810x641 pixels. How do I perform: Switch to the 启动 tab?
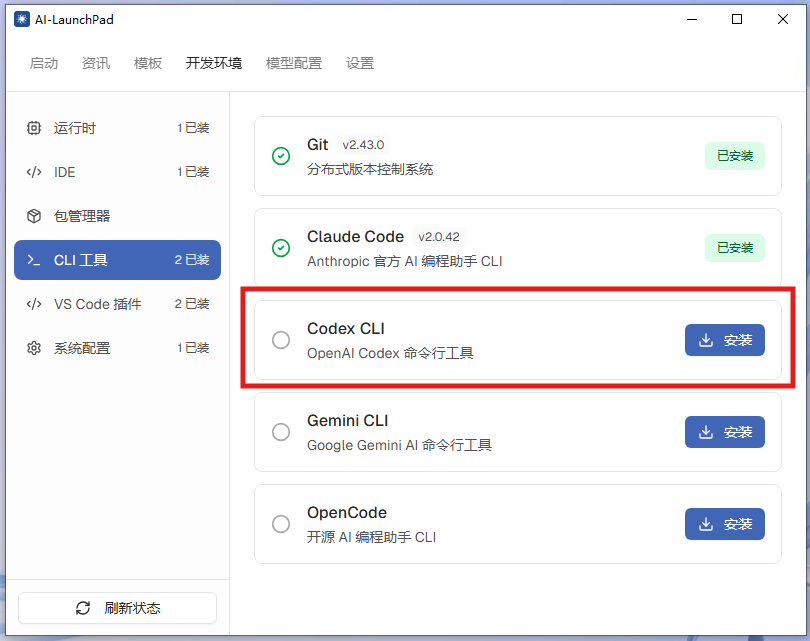(x=44, y=63)
